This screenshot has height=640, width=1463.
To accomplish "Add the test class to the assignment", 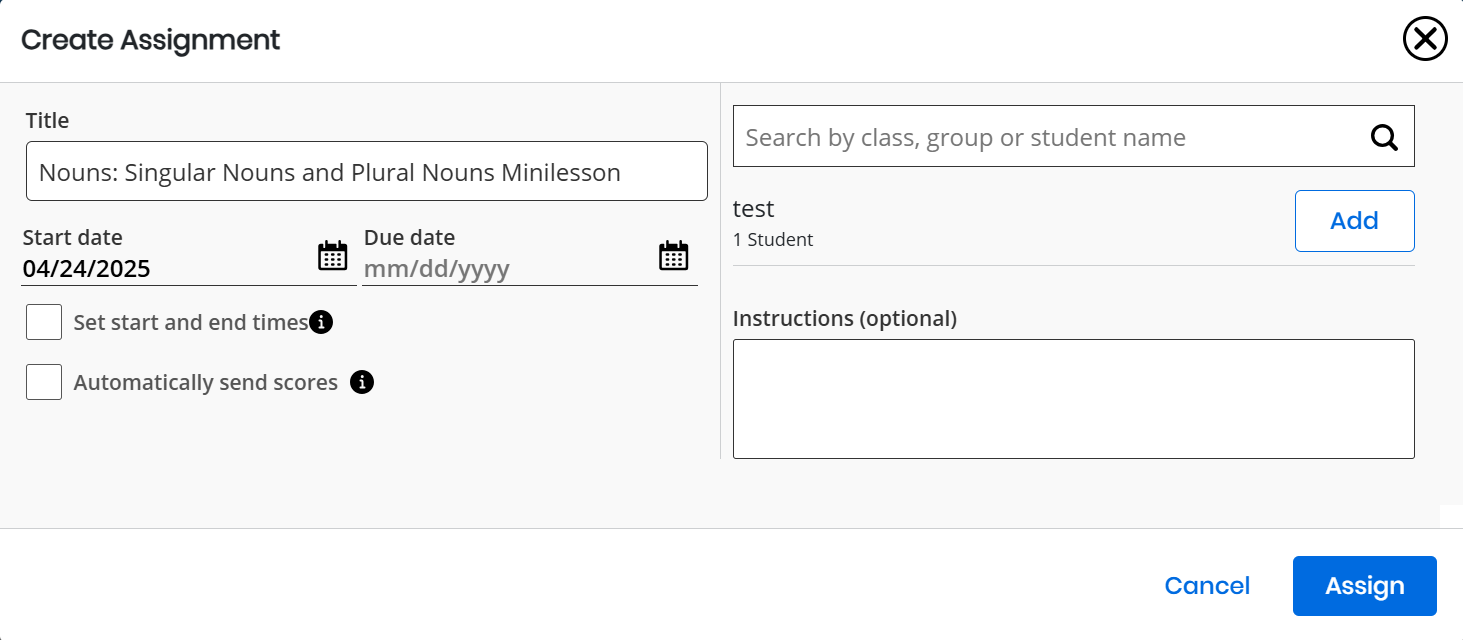I will click(1355, 221).
